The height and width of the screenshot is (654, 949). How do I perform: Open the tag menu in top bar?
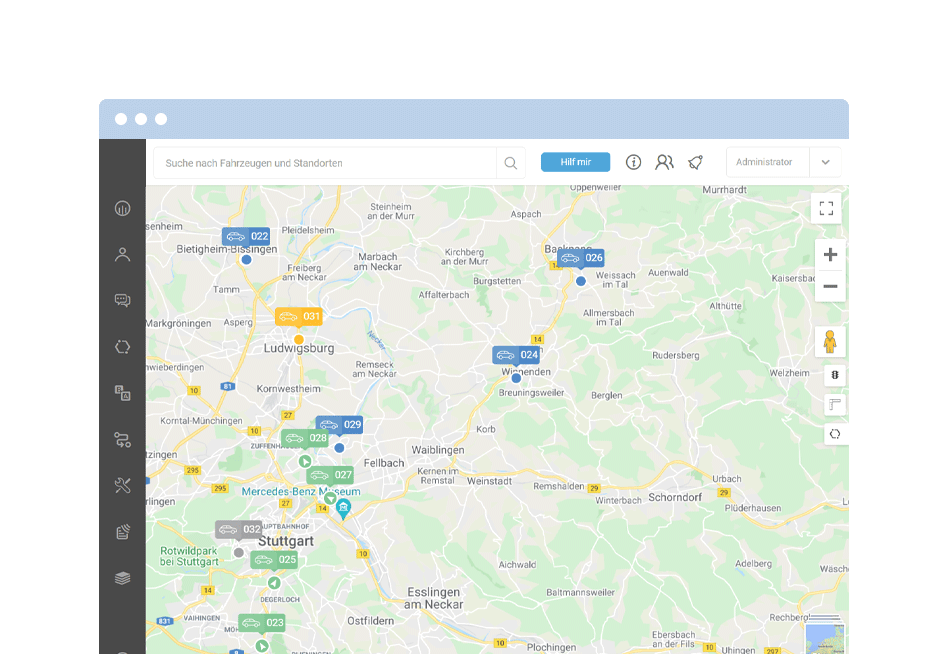[x=695, y=161]
